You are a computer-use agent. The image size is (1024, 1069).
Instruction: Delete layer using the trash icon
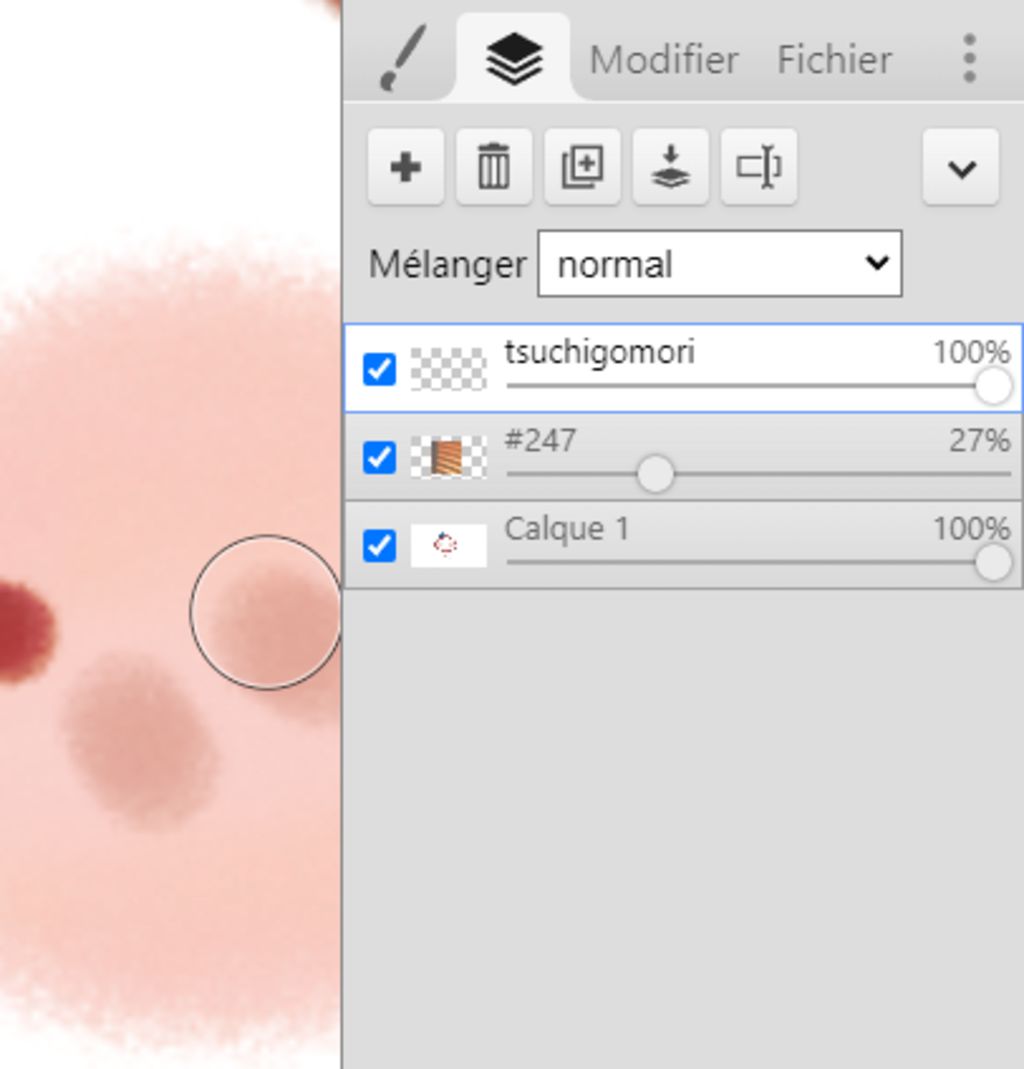(x=493, y=167)
